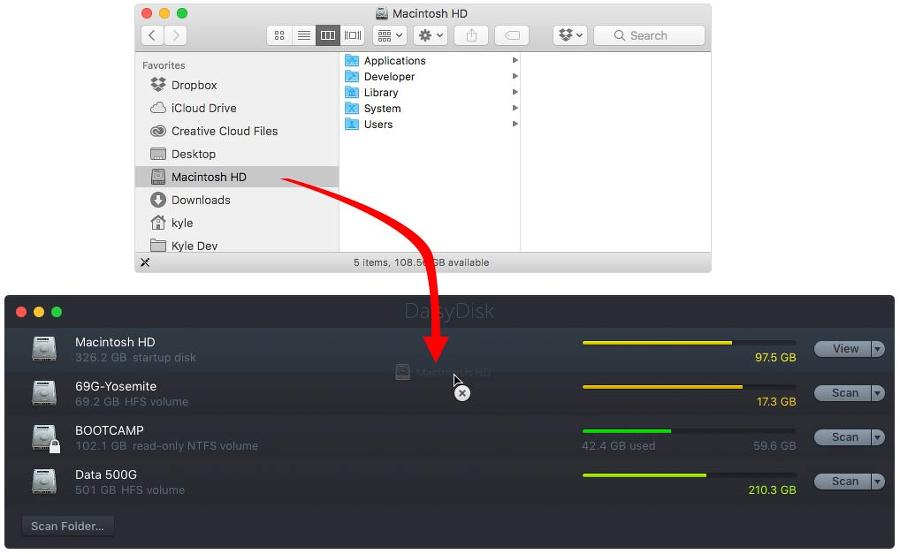
Task: Expand the Users folder arrow
Action: (x=515, y=124)
